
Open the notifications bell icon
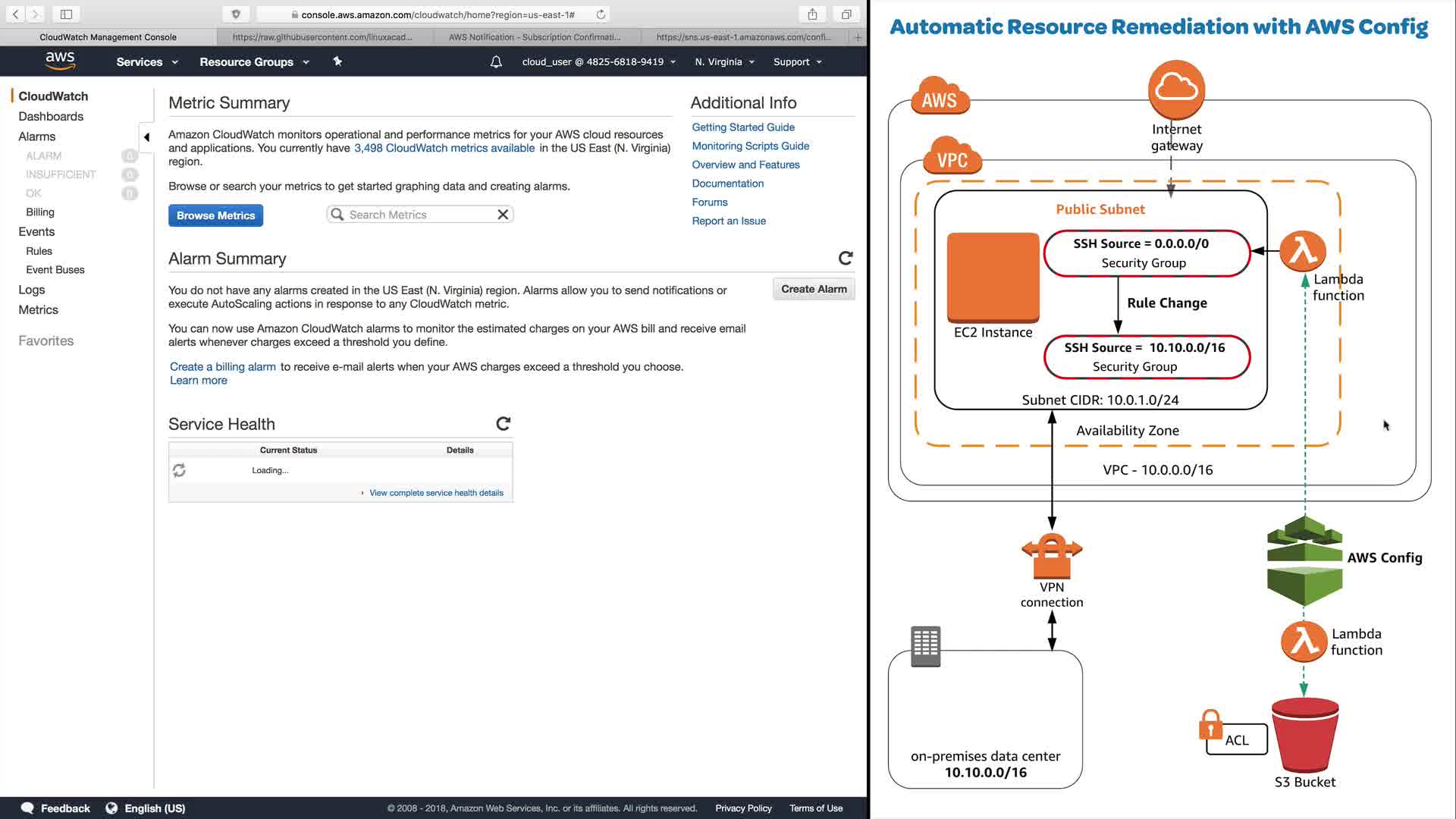pos(496,61)
